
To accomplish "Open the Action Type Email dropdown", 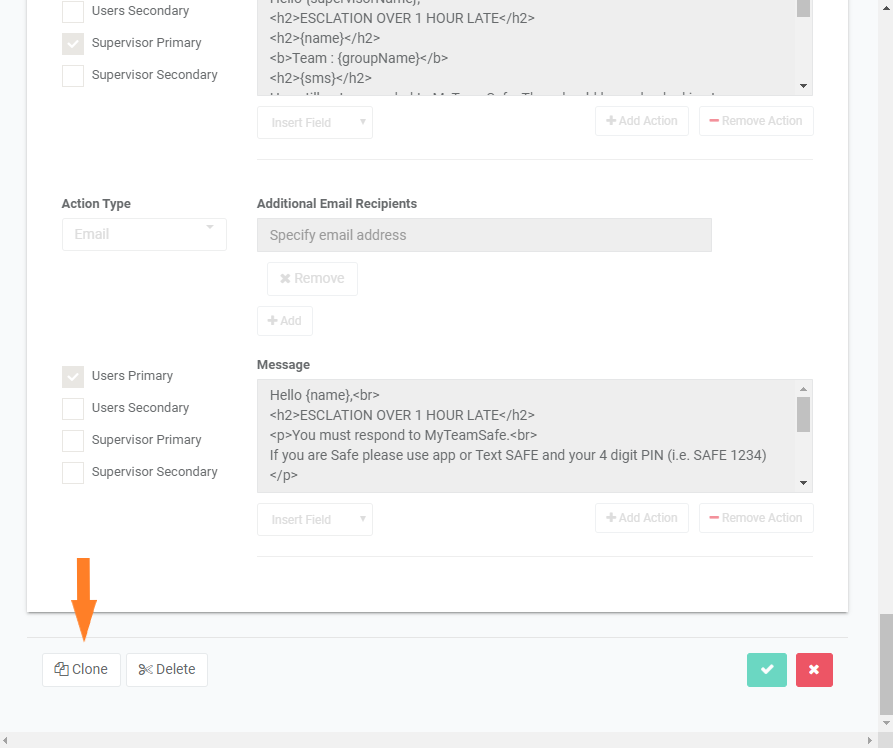I will tap(144, 234).
